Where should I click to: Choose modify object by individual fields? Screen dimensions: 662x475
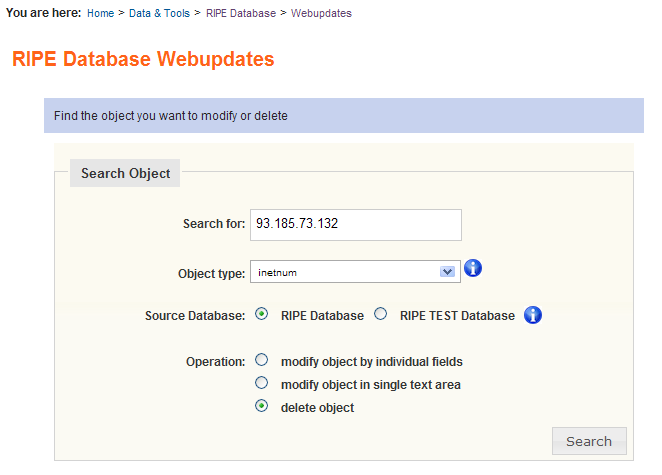tap(262, 360)
